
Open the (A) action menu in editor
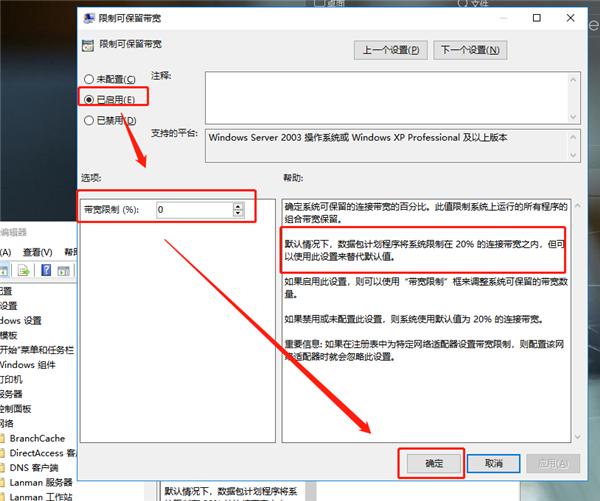[x=5, y=252]
